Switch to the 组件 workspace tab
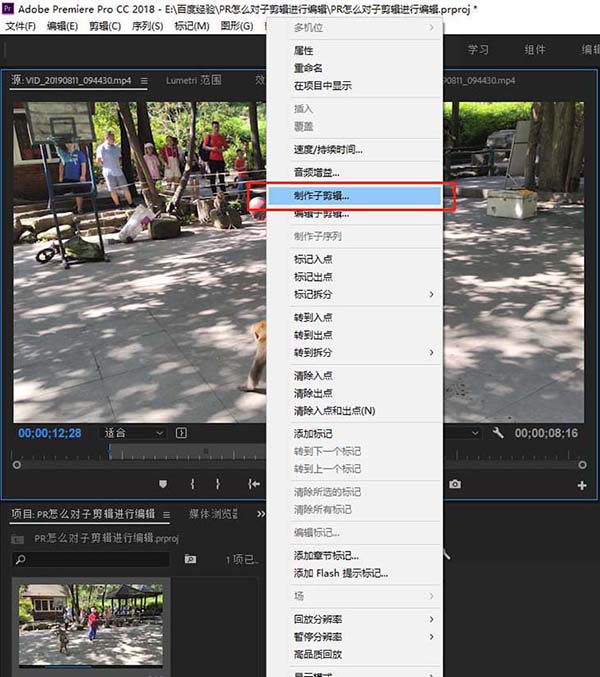Image resolution: width=600 pixels, height=677 pixels. tap(535, 50)
